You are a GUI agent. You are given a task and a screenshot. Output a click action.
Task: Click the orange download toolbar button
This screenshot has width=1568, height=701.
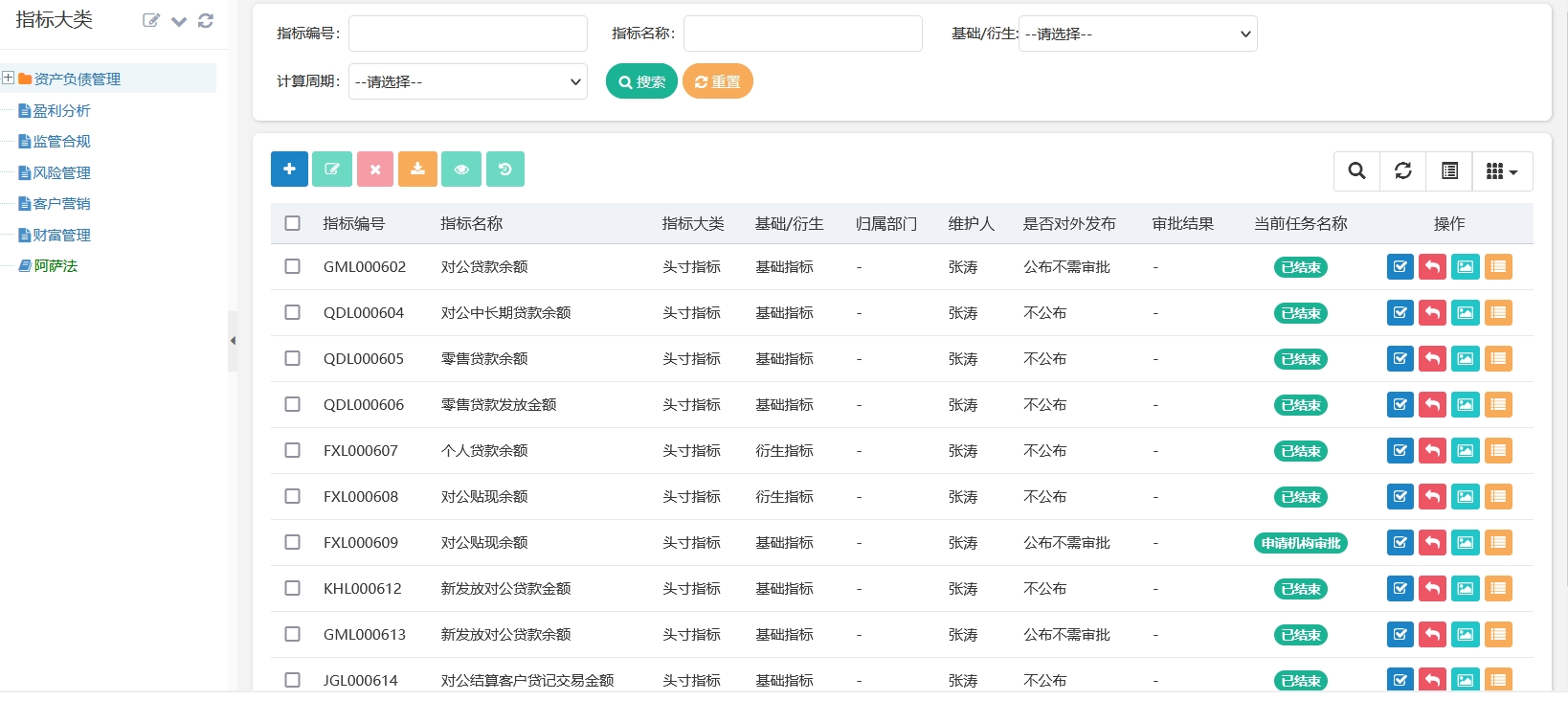(x=417, y=170)
